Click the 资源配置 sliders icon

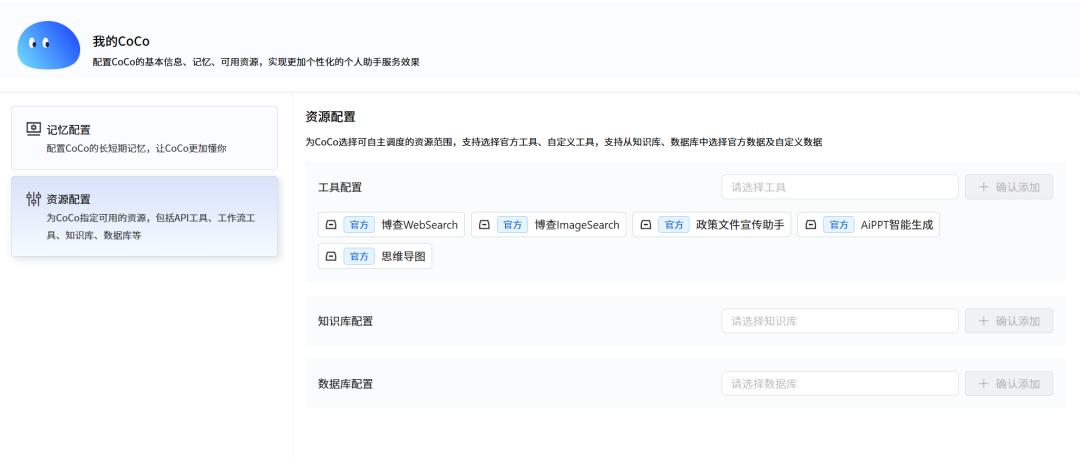click(34, 199)
